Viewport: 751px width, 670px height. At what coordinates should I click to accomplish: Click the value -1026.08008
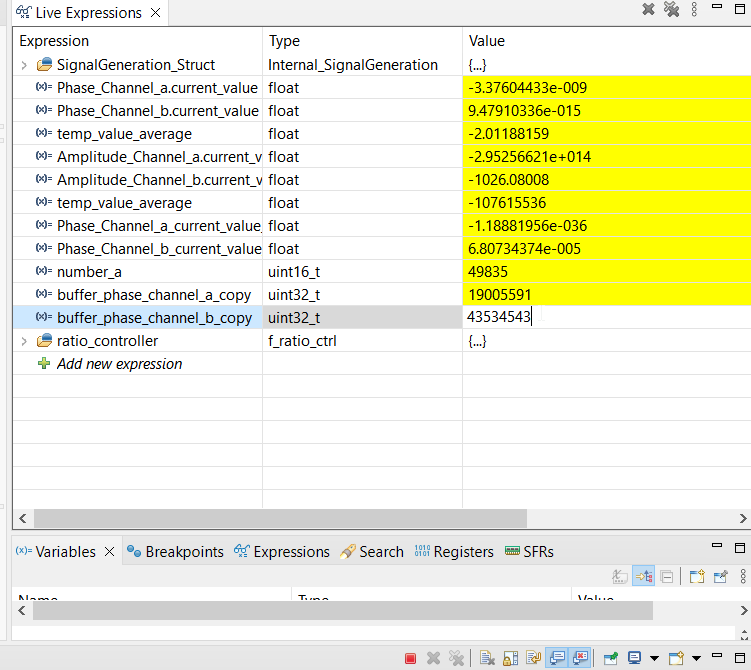pos(509,180)
